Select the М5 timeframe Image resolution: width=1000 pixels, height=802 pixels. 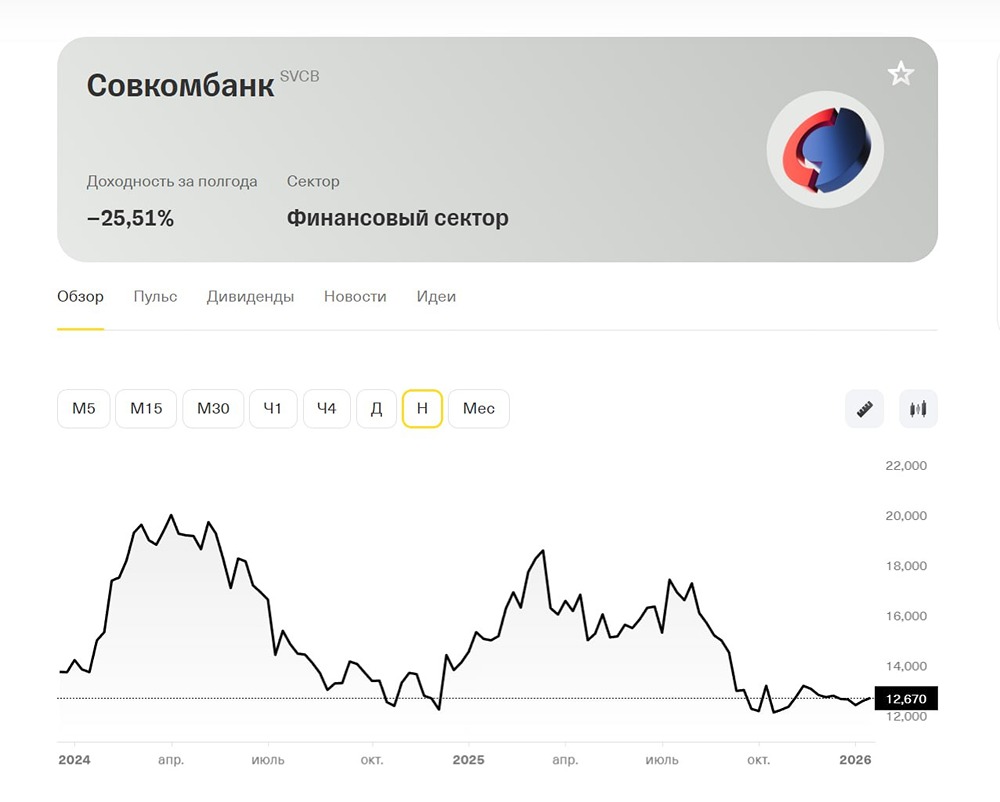click(x=83, y=408)
